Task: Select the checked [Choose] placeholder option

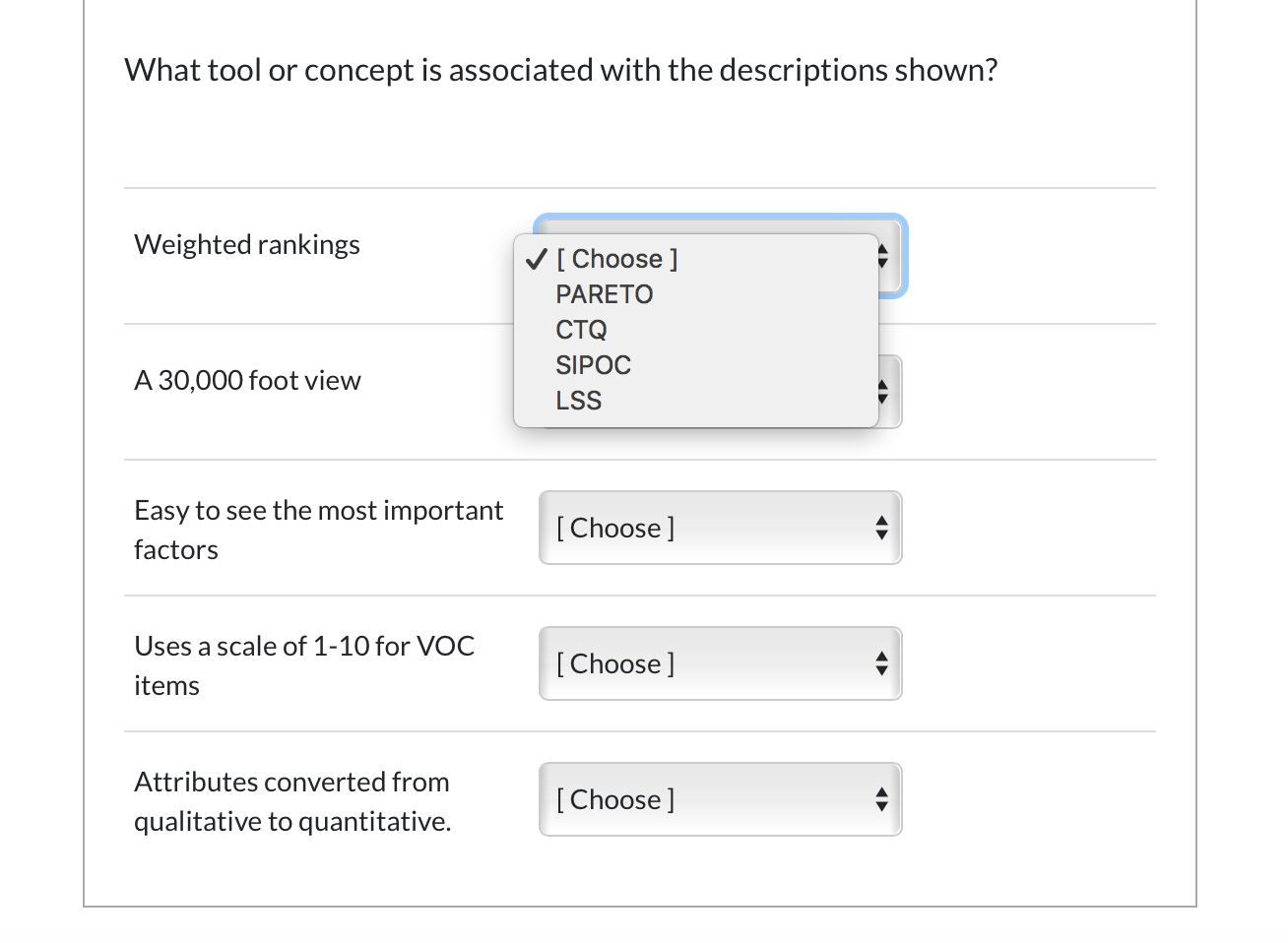Action: [616, 259]
